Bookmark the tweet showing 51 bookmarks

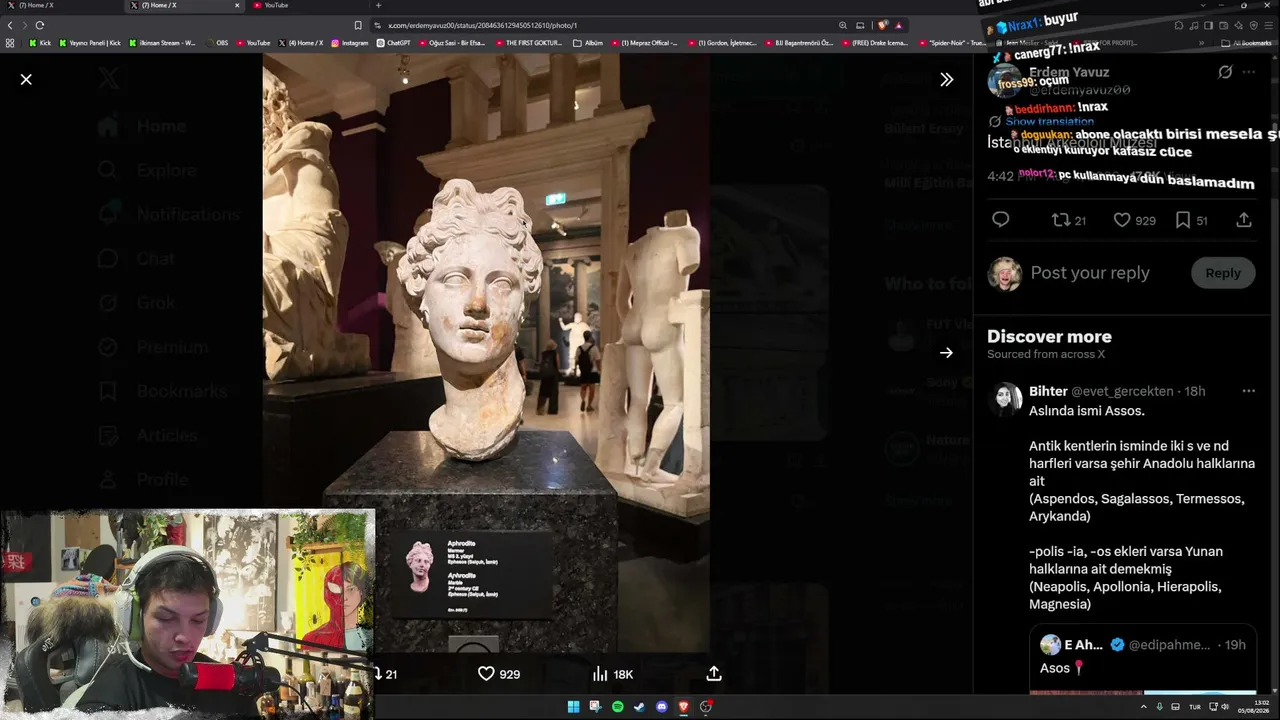pos(1191,220)
